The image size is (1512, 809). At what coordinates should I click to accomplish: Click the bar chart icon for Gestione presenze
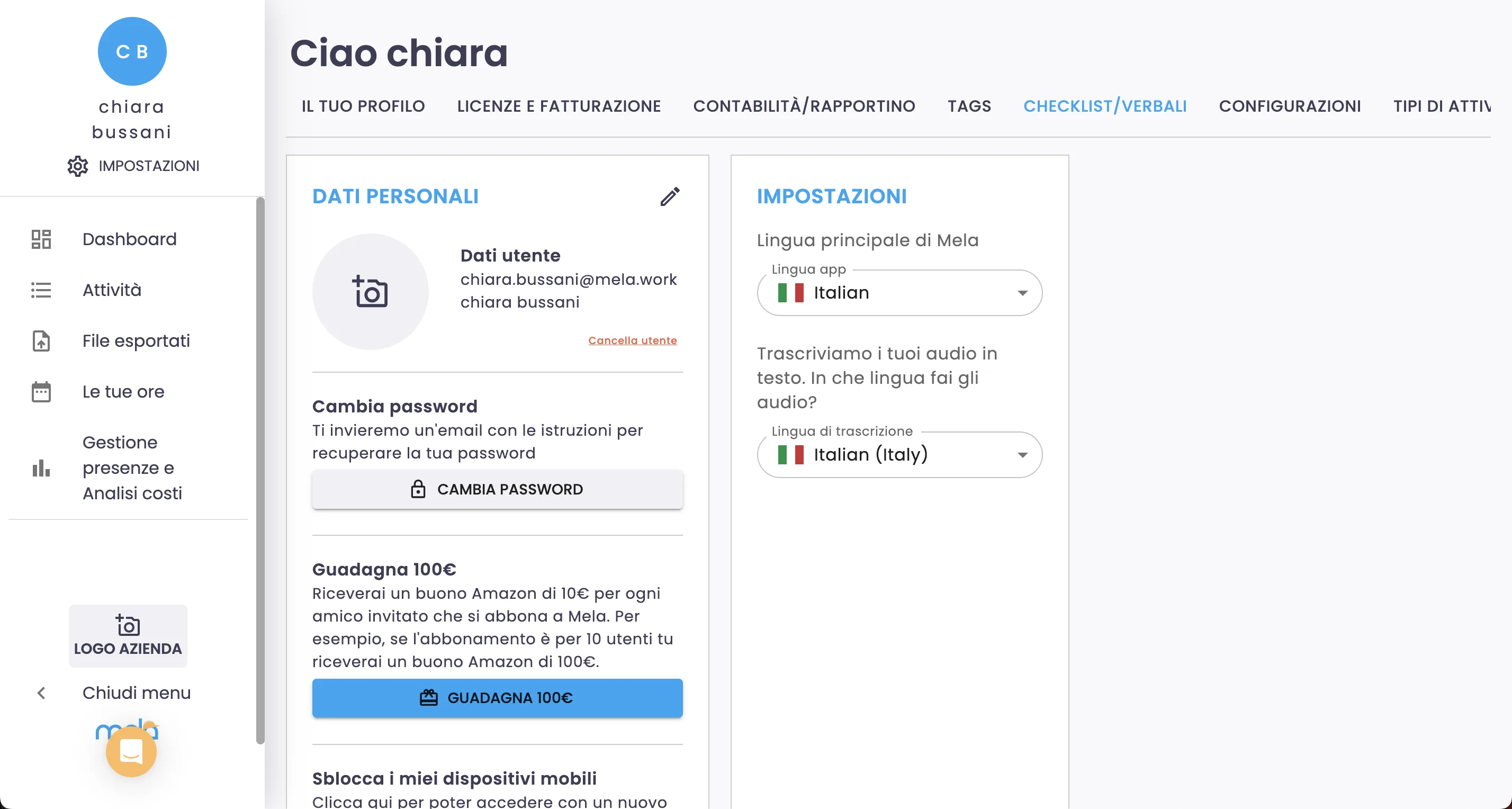coord(41,468)
